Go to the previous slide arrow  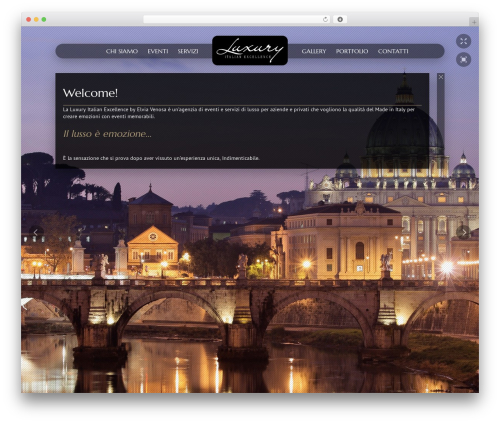(36, 232)
